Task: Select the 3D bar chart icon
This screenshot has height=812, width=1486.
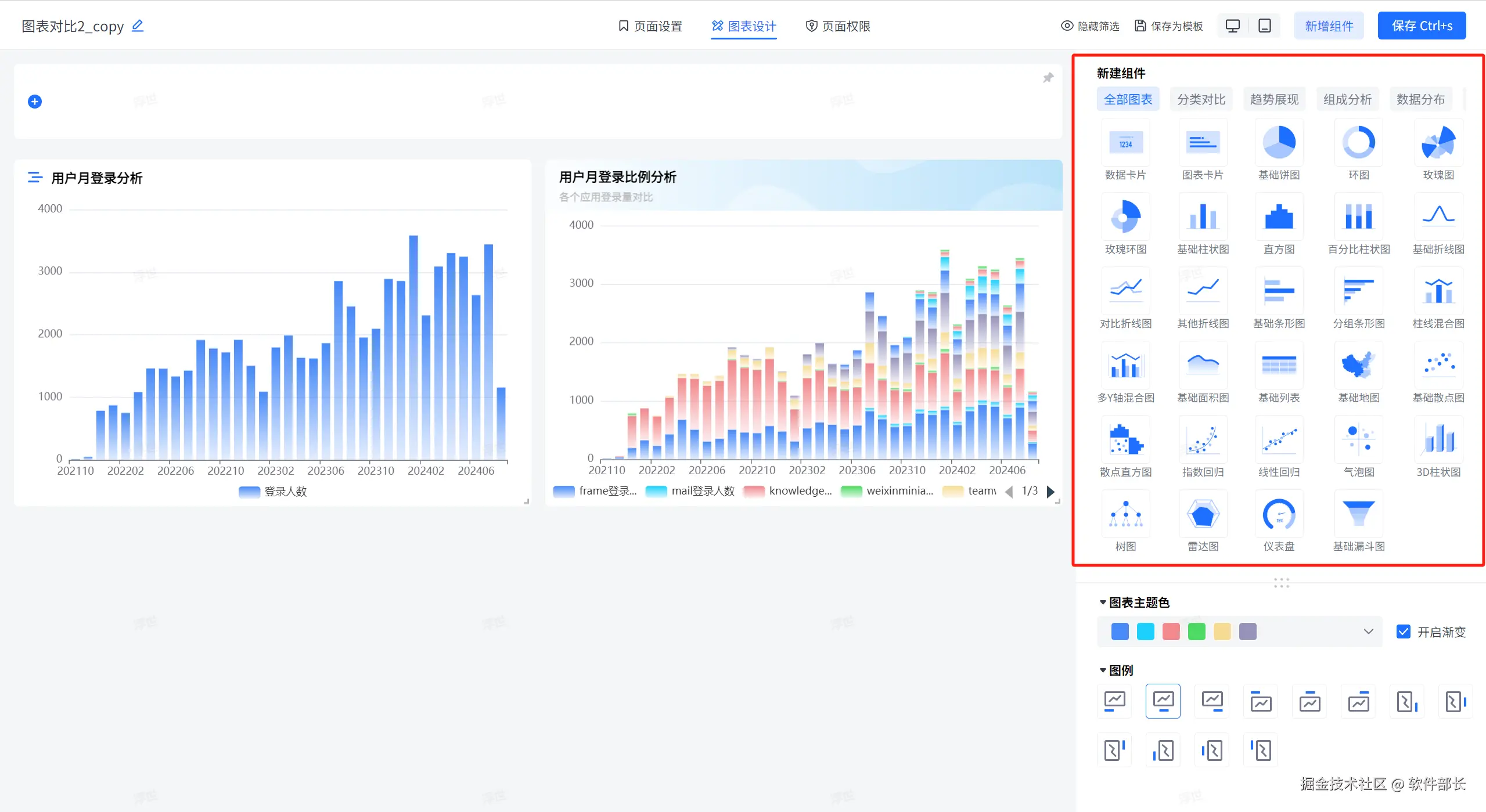Action: (x=1438, y=440)
